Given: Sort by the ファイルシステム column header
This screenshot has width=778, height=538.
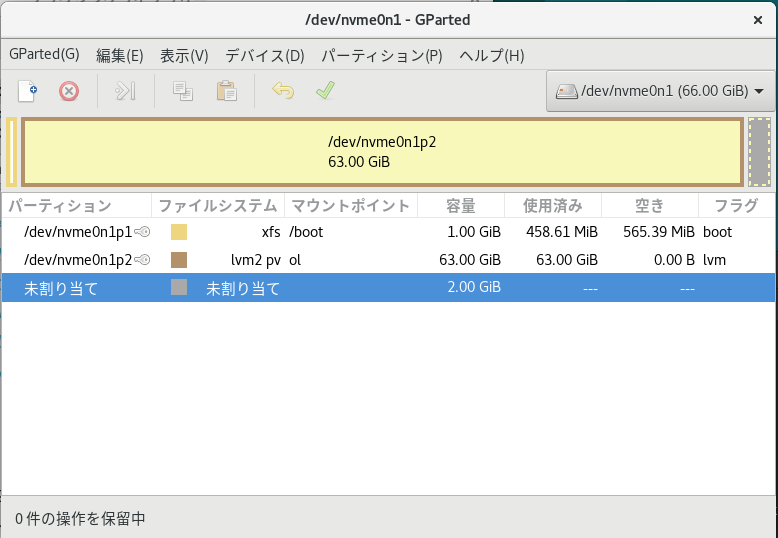Looking at the screenshot, I should [x=217, y=206].
